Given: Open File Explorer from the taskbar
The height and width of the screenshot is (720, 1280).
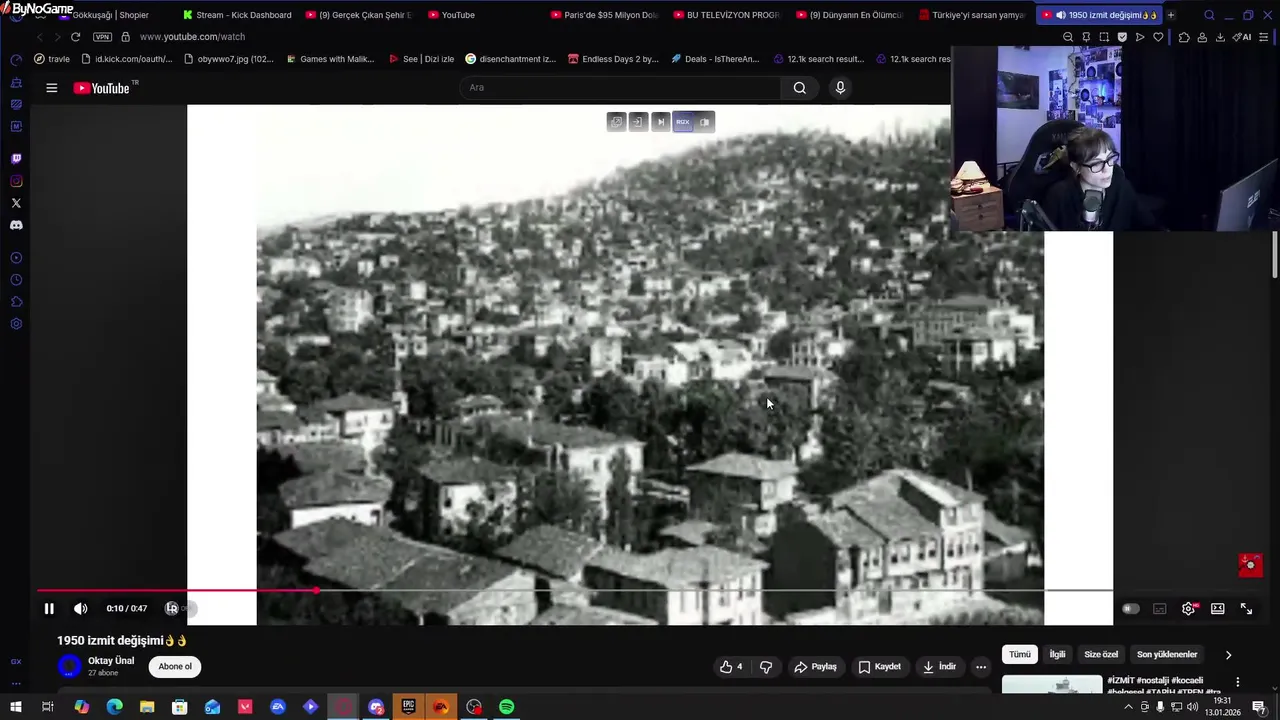Looking at the screenshot, I should point(147,707).
